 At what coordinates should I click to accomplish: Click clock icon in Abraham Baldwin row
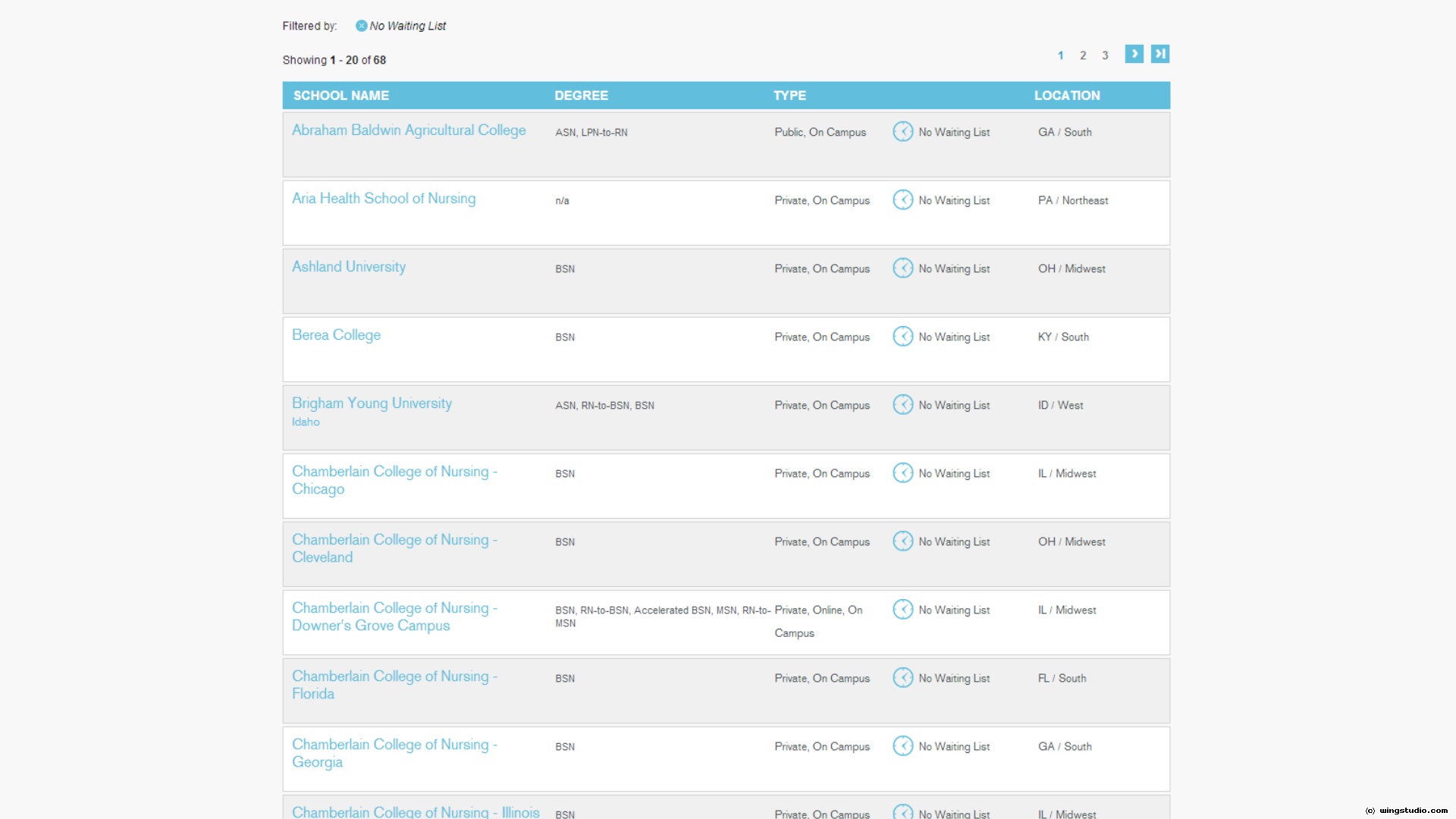click(x=902, y=132)
